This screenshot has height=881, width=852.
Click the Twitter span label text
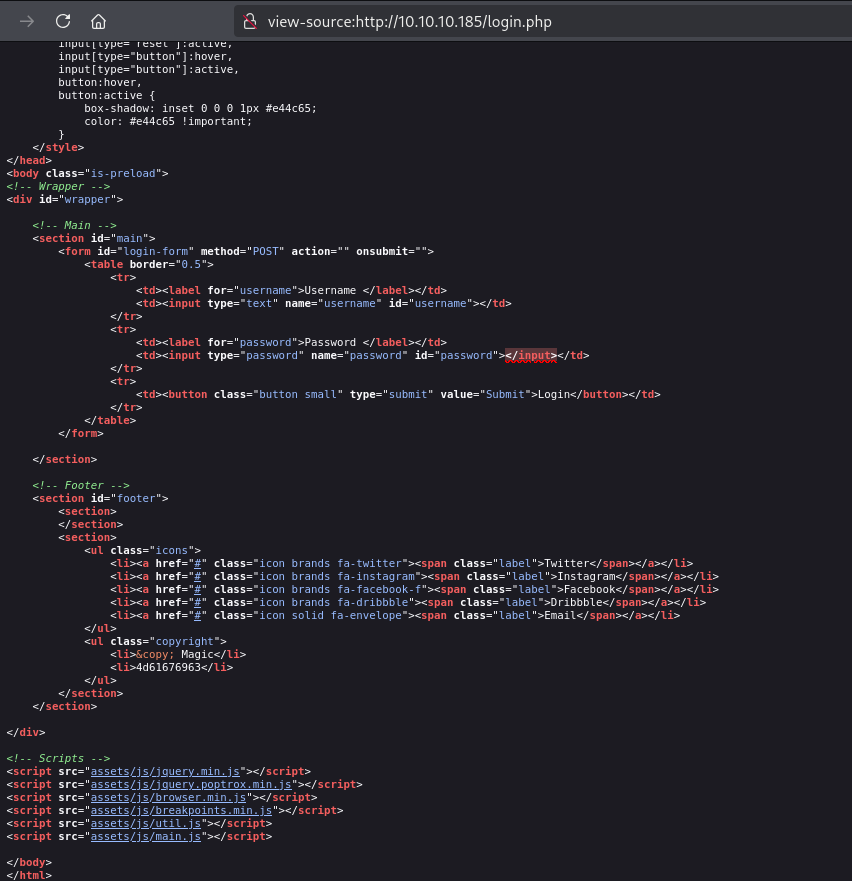567,563
